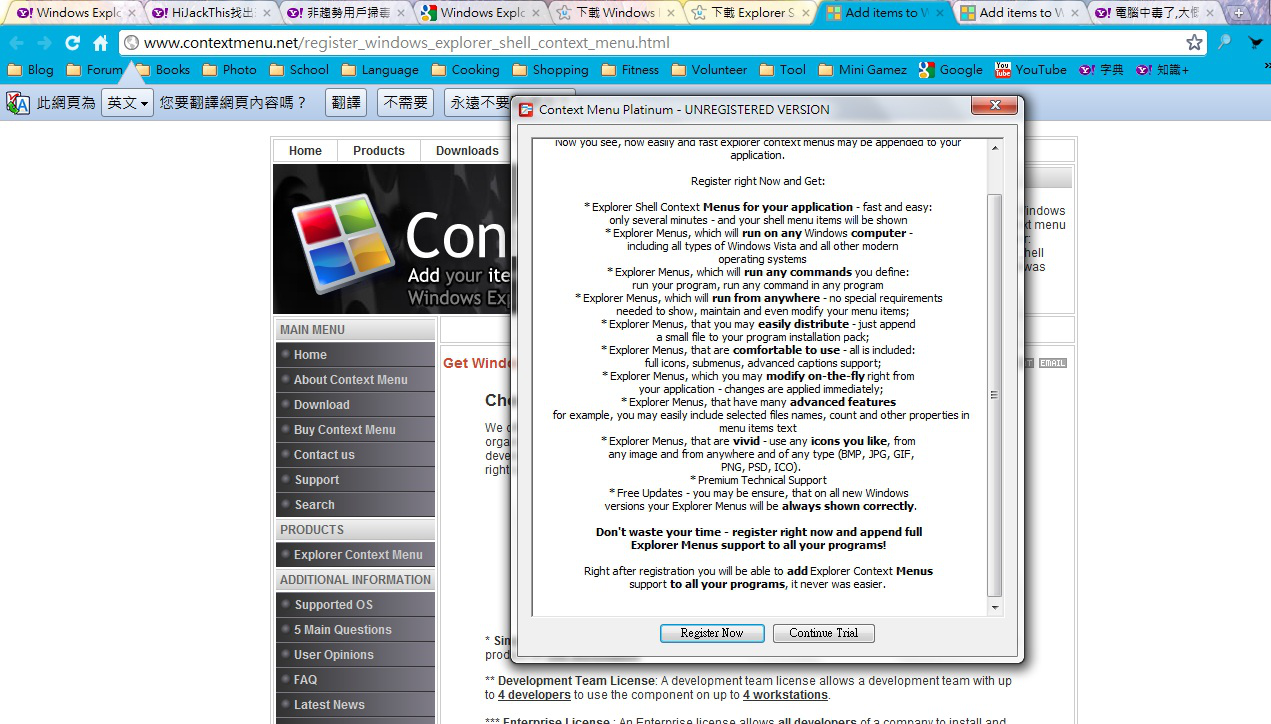
Task: Go to browser home page icon
Action: (100, 43)
